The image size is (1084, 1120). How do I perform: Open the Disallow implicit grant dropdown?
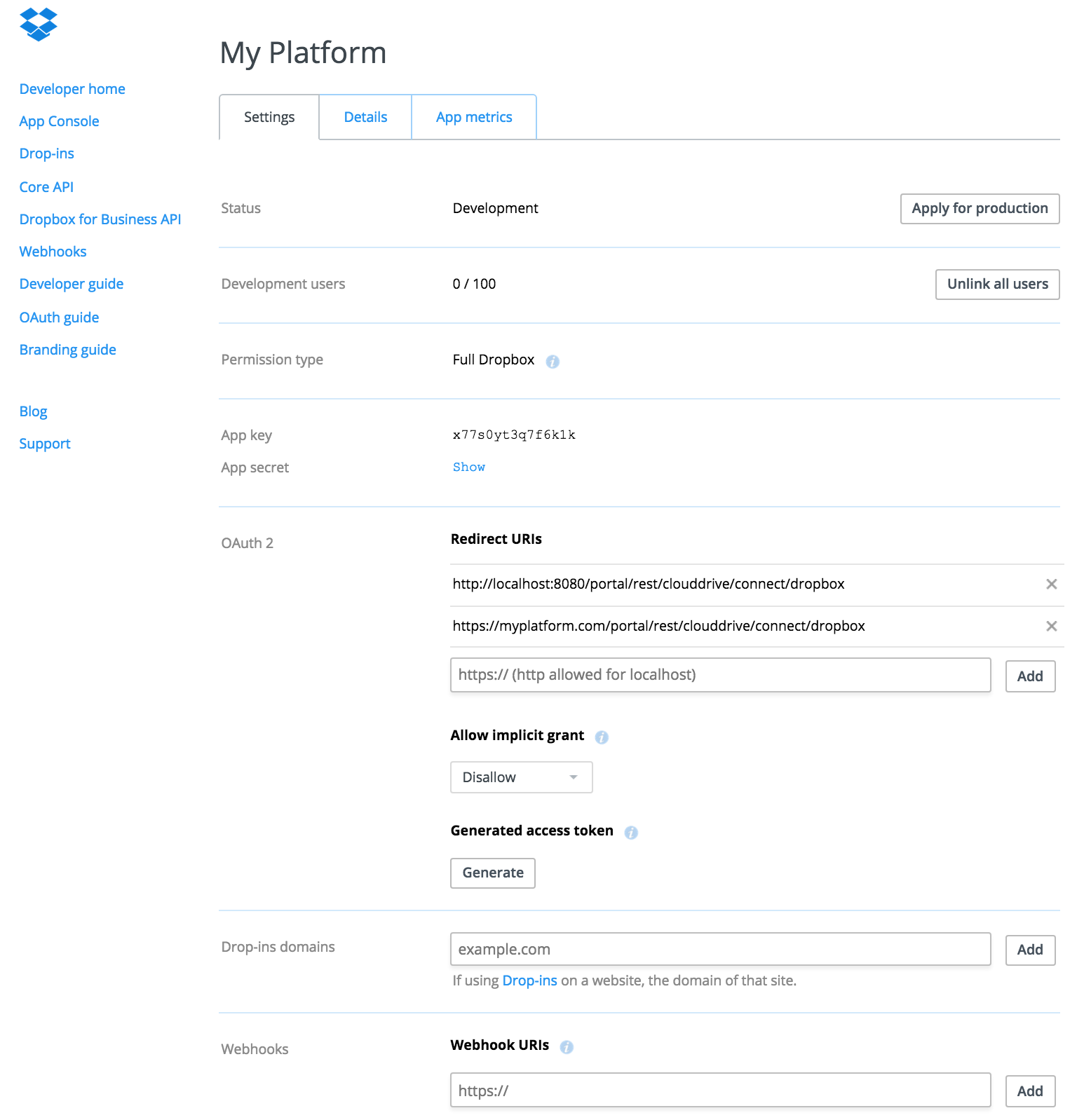click(522, 777)
